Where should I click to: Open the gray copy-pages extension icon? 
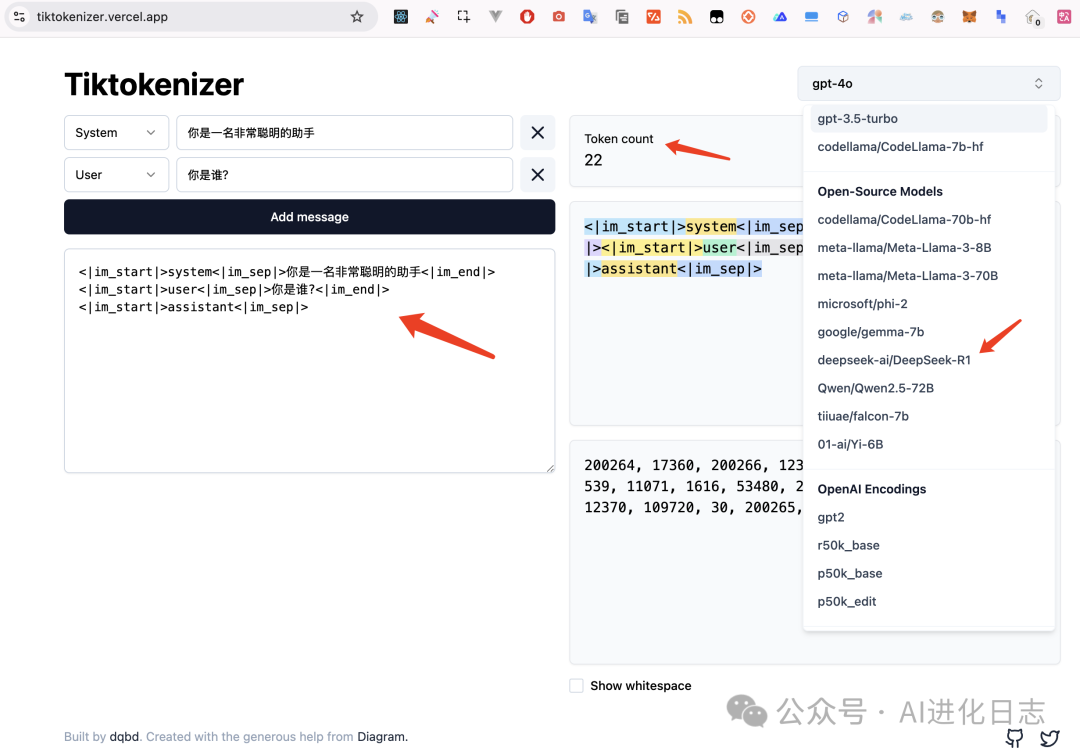621,17
